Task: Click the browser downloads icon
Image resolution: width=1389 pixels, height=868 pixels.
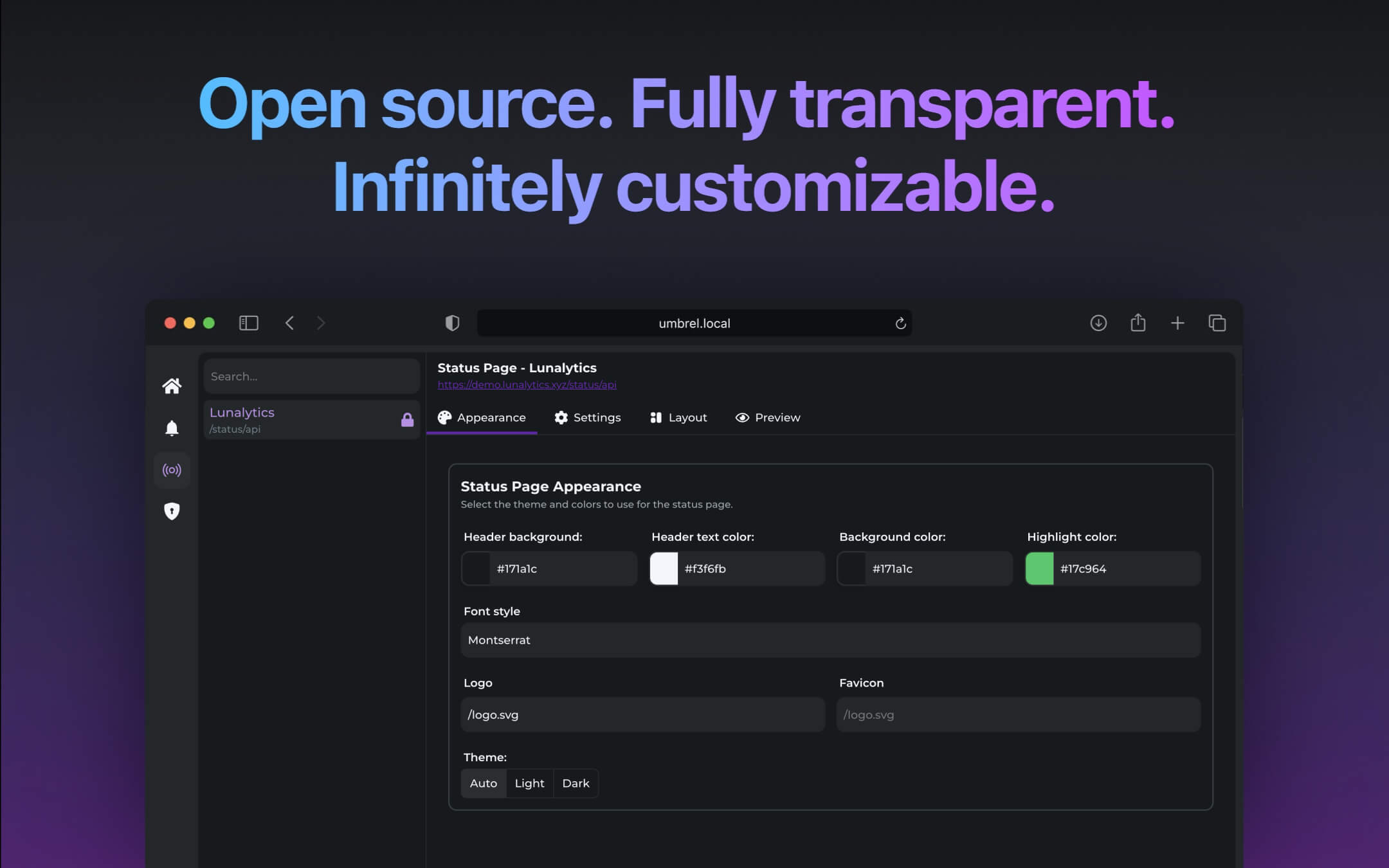Action: click(x=1098, y=323)
